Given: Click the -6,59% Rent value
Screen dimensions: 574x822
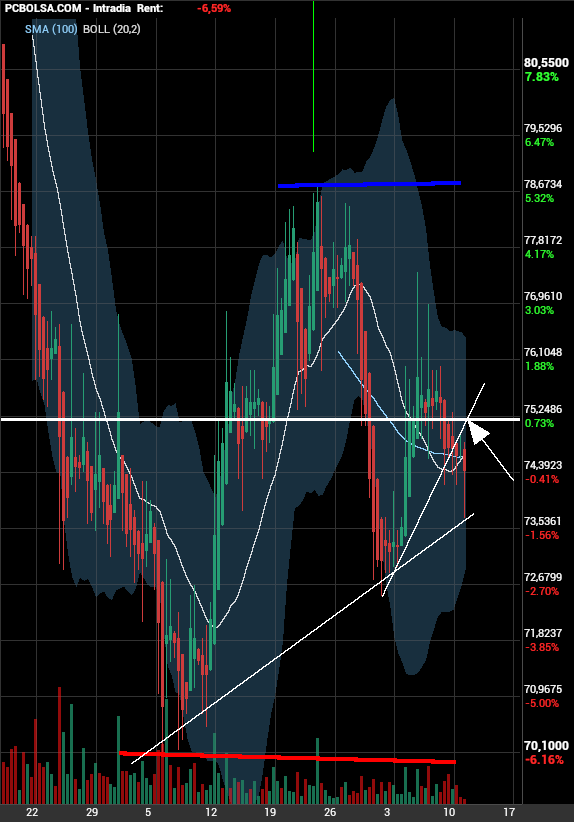Looking at the screenshot, I should (214, 8).
